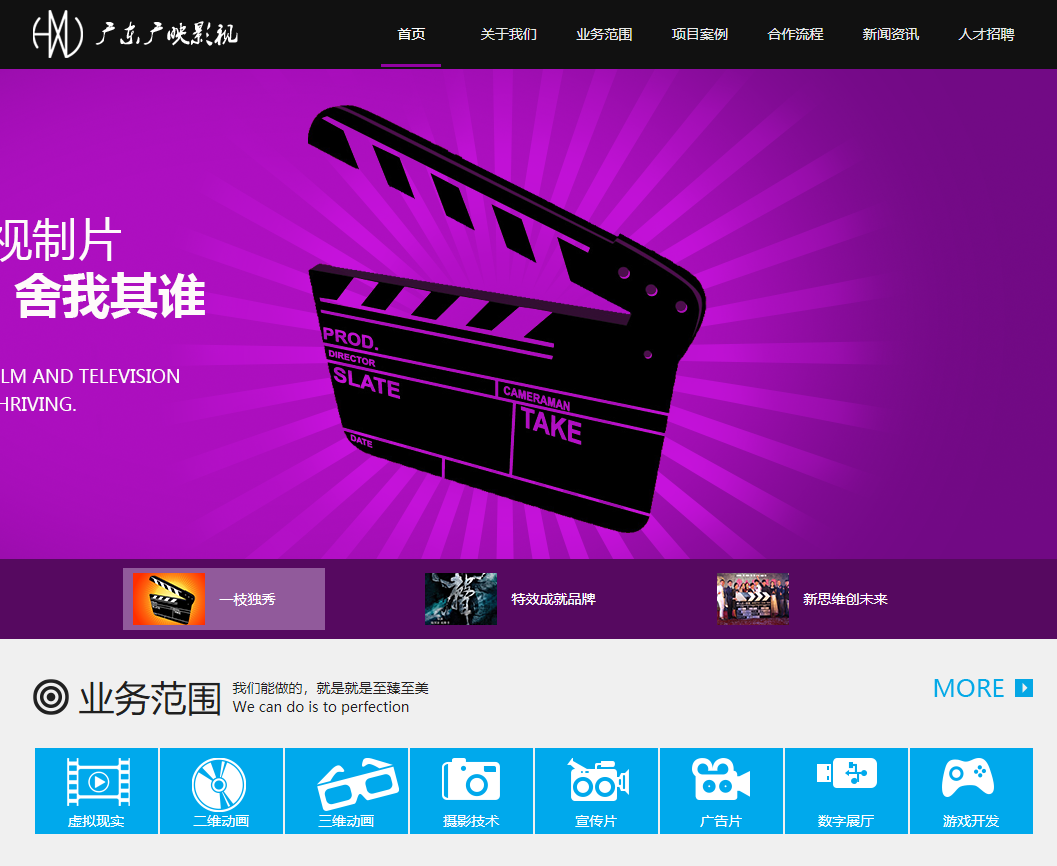This screenshot has height=866, width=1057.
Task: Select 合作流程 in the navigation bar
Action: (x=795, y=34)
